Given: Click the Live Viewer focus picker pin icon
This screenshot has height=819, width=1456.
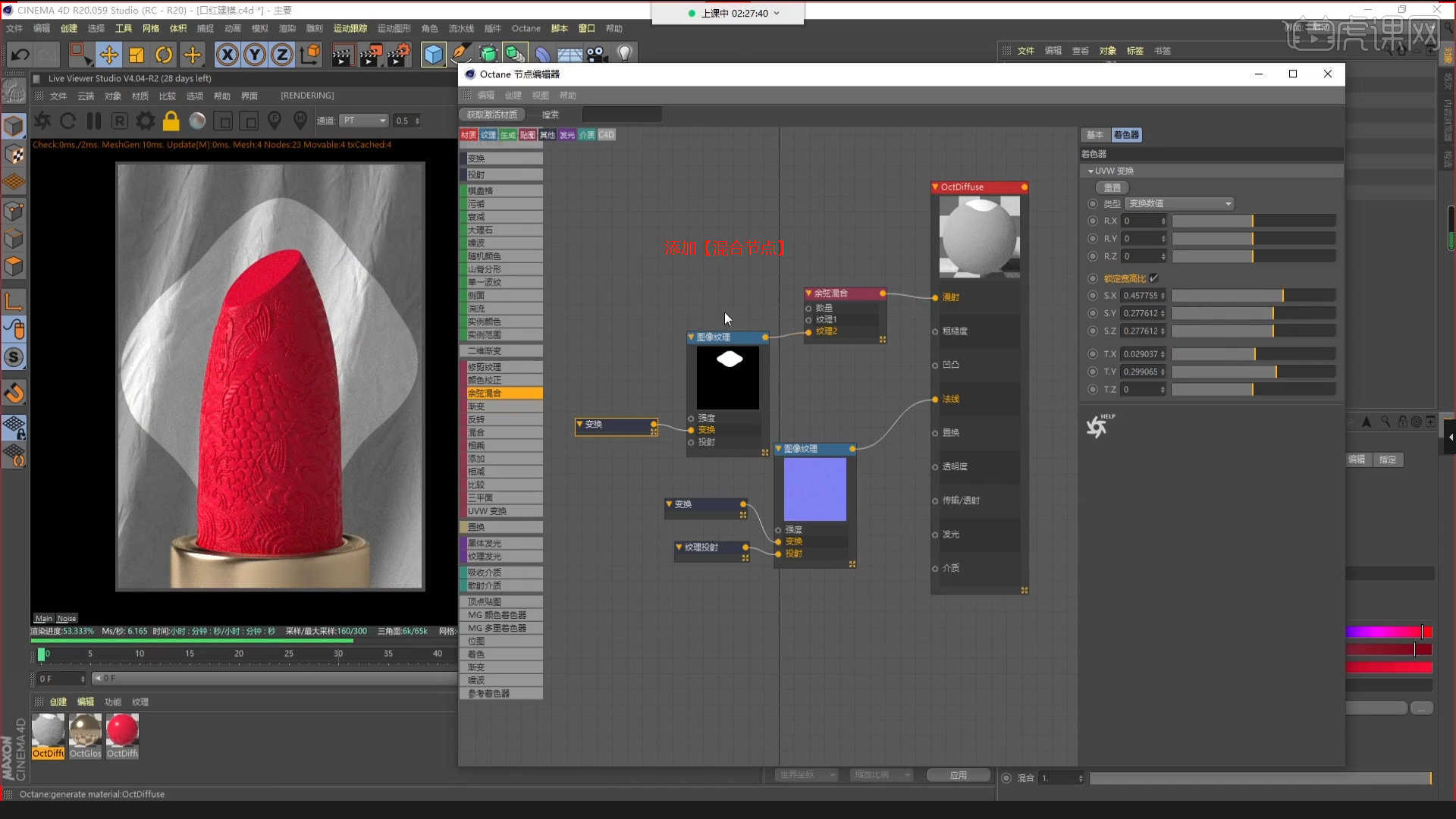Looking at the screenshot, I should 275,121.
